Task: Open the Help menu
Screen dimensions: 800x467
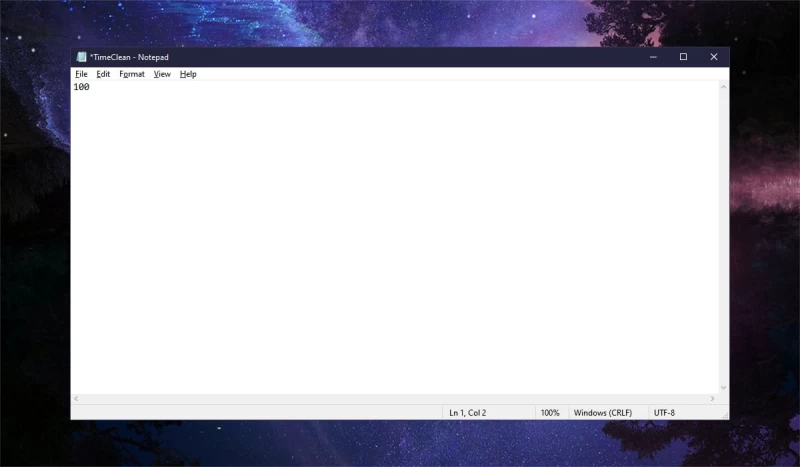Action: pos(188,74)
